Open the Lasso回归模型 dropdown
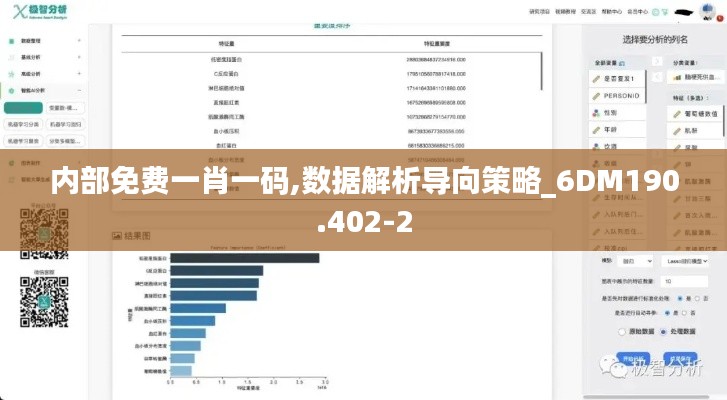The height and width of the screenshot is (400, 727). point(685,261)
